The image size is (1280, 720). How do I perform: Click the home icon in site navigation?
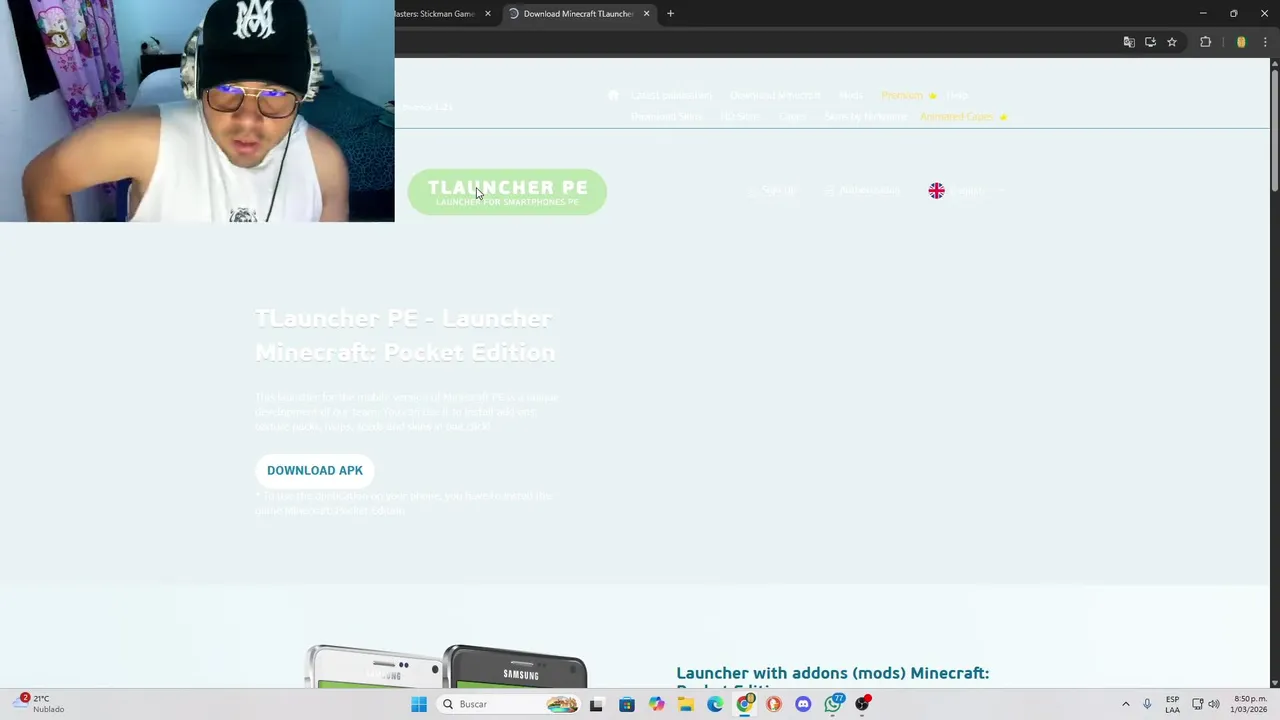point(613,95)
